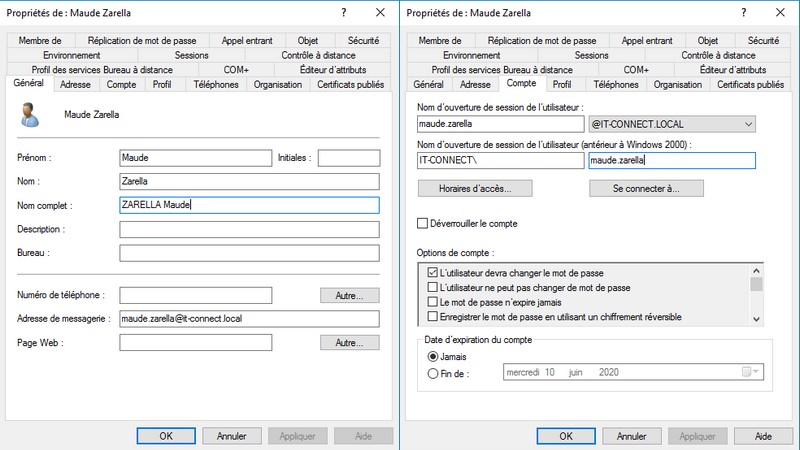Expand the @IT-CONNECT.LOCAL domain suffix dropdown
800x450 pixels.
(748, 124)
